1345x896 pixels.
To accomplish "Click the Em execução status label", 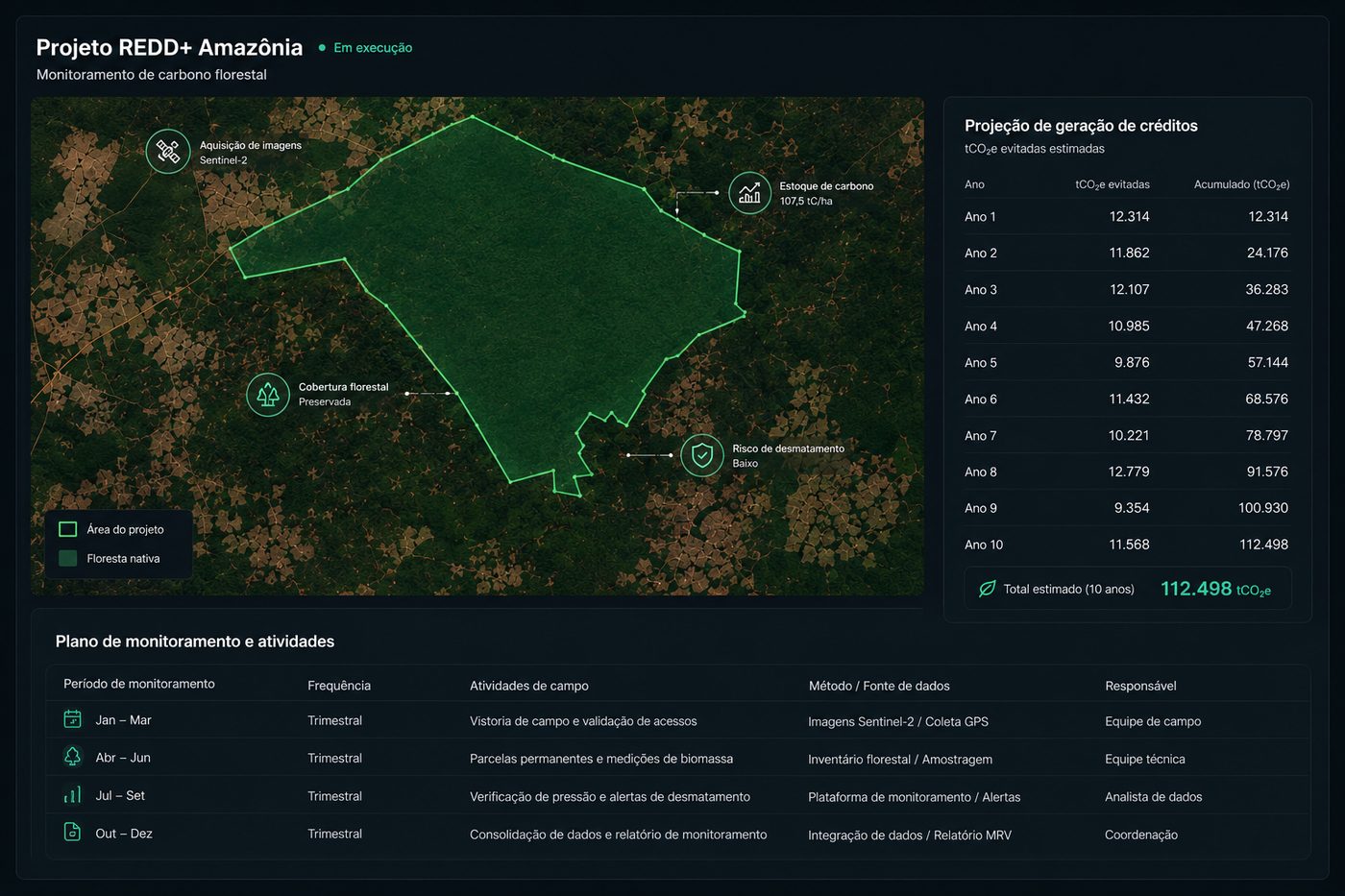I will [x=373, y=48].
